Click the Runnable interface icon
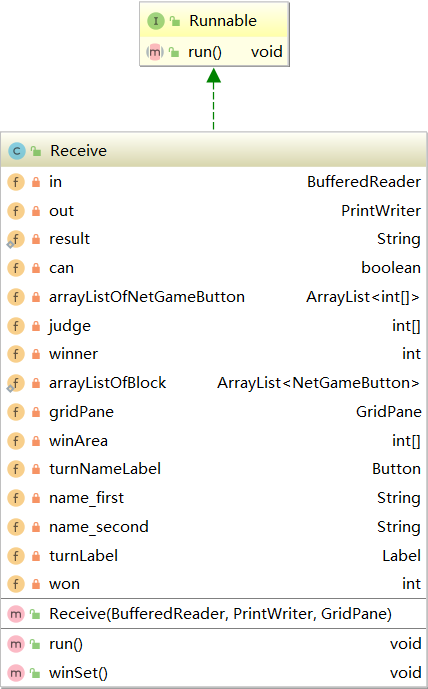 click(156, 21)
